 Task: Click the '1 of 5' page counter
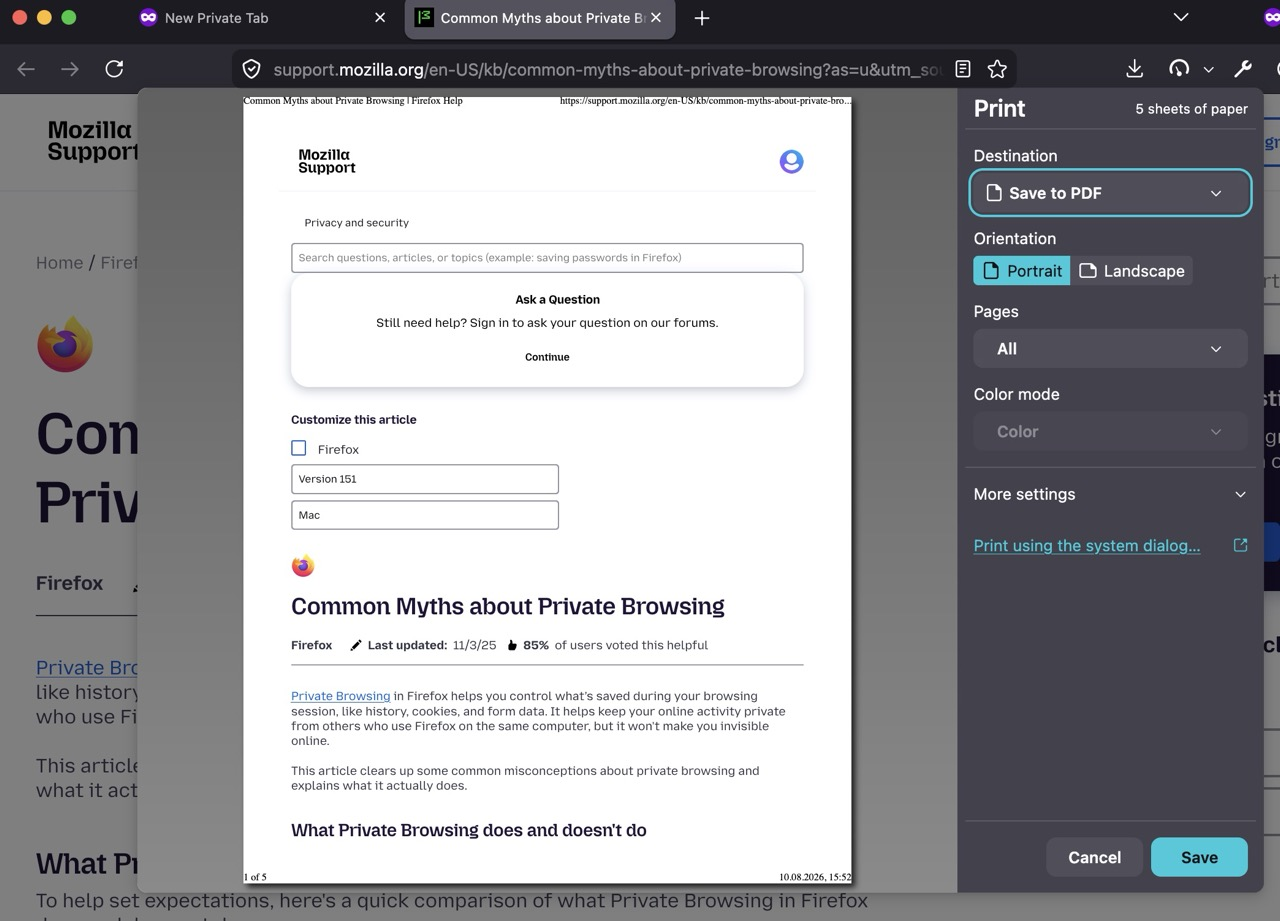pyautogui.click(x=255, y=877)
